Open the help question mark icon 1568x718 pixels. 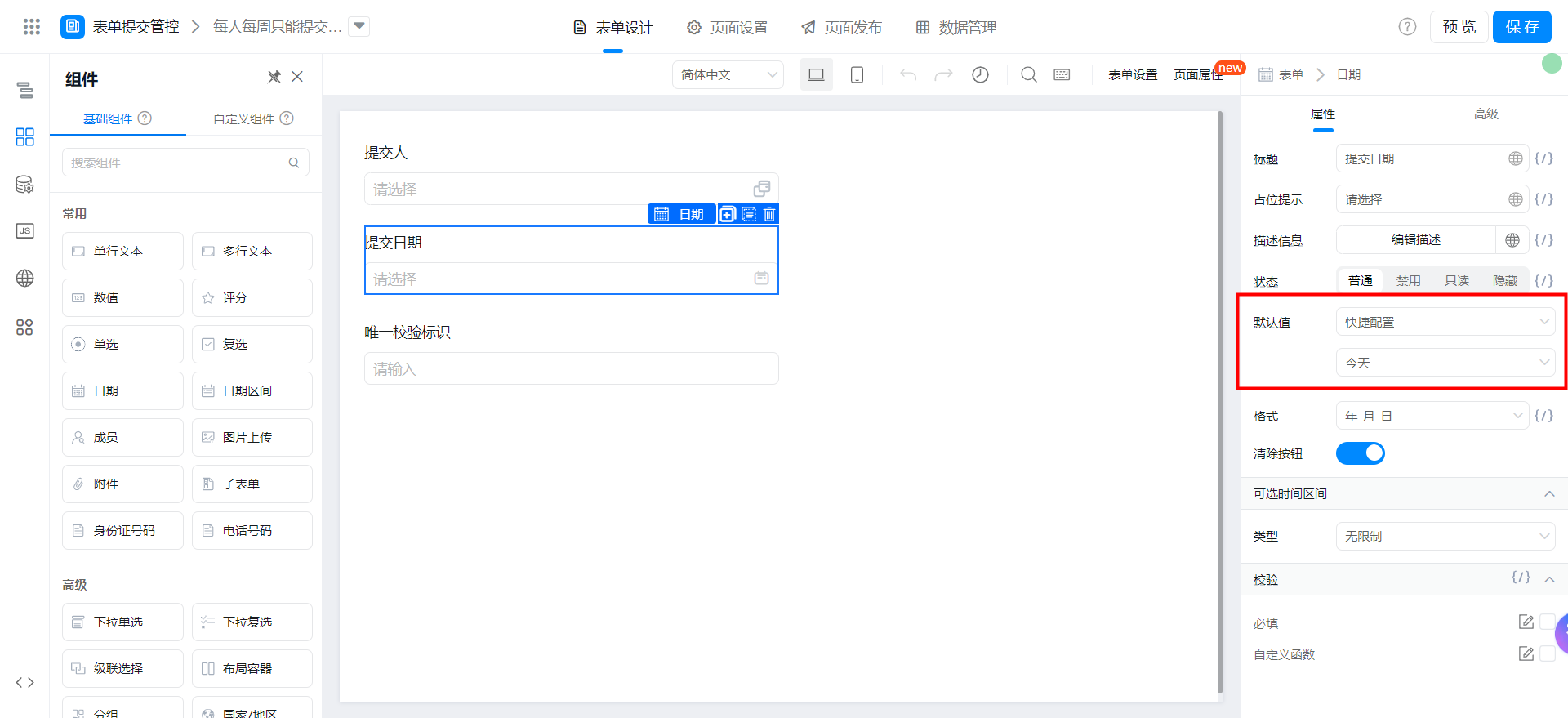click(x=1407, y=27)
